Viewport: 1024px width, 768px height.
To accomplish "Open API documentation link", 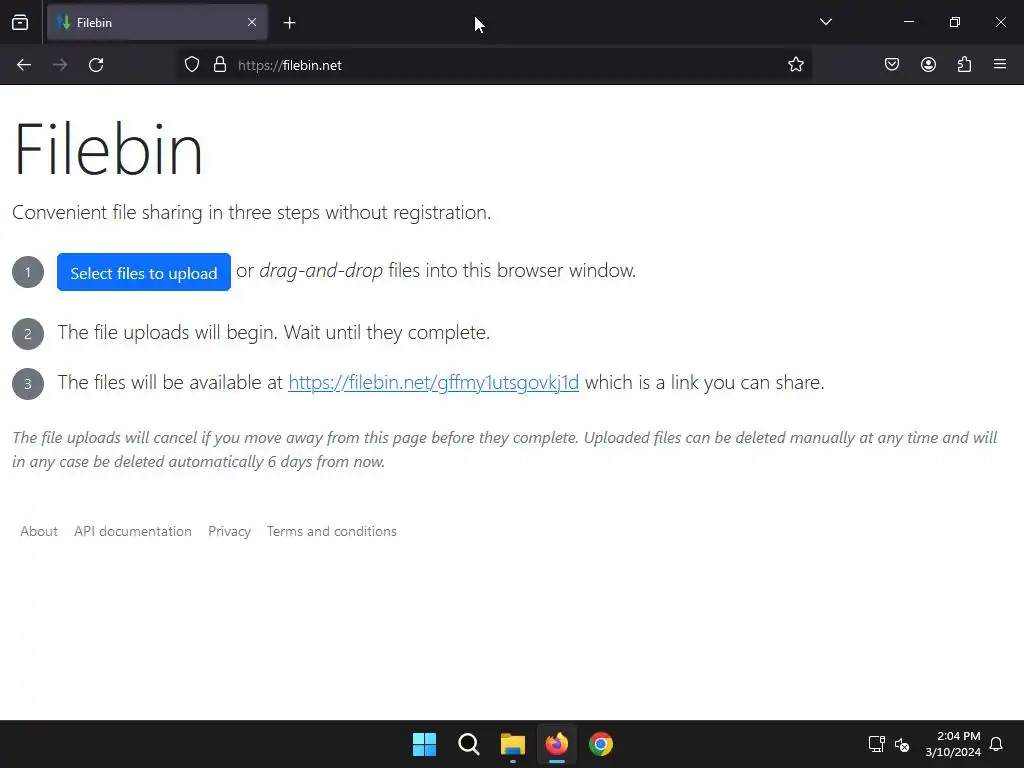I will point(133,532).
